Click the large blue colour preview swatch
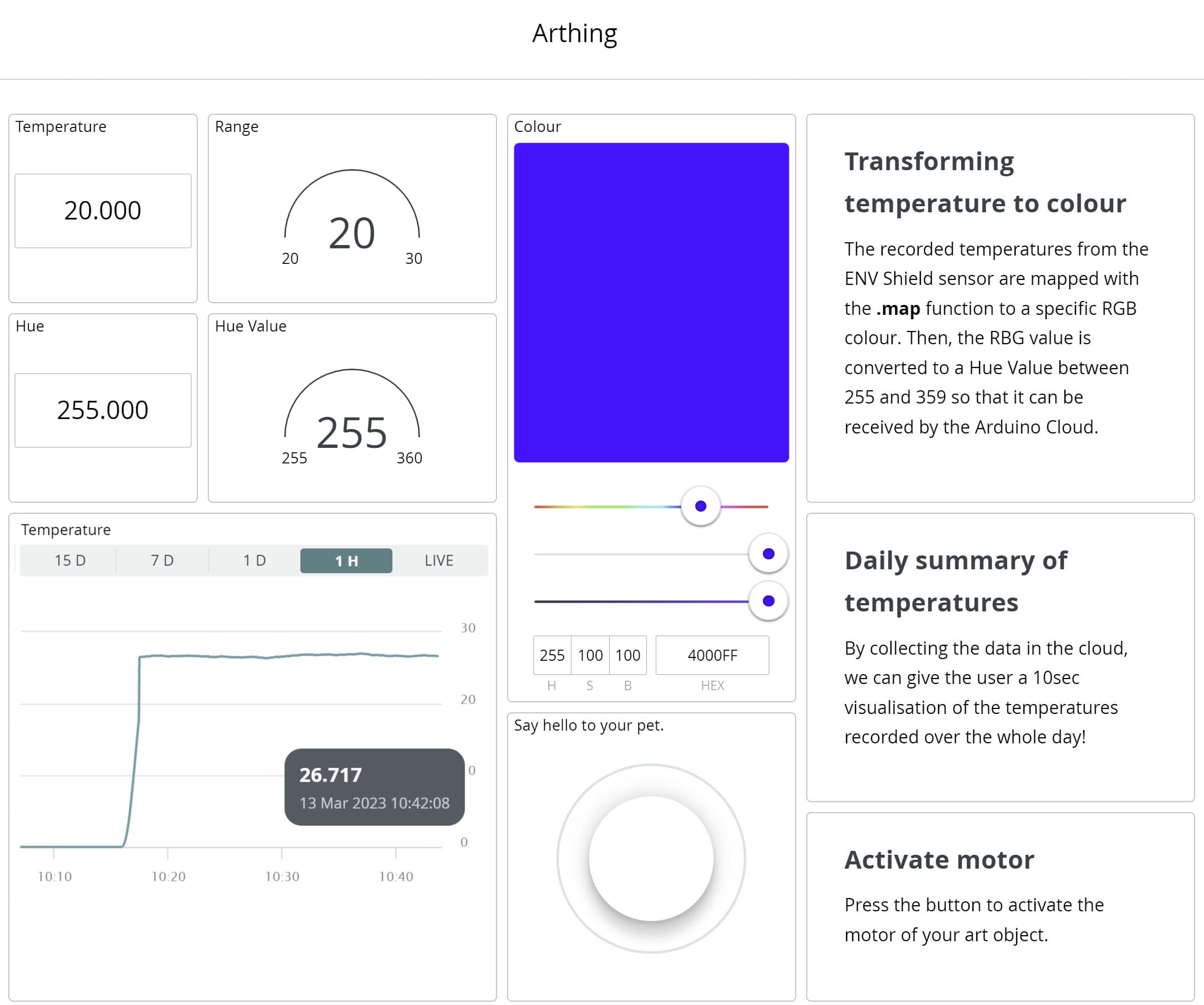The width and height of the screenshot is (1204, 1005). (651, 302)
